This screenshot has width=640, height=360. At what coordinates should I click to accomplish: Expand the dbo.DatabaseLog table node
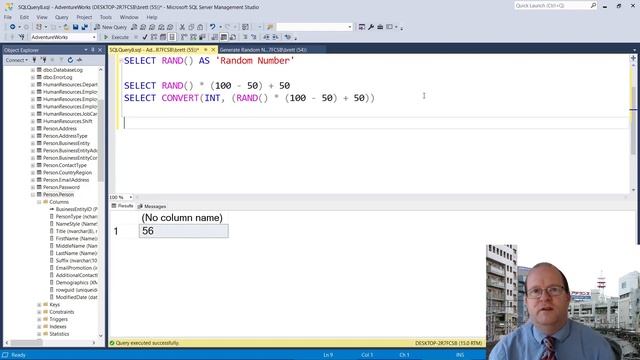coord(33,70)
